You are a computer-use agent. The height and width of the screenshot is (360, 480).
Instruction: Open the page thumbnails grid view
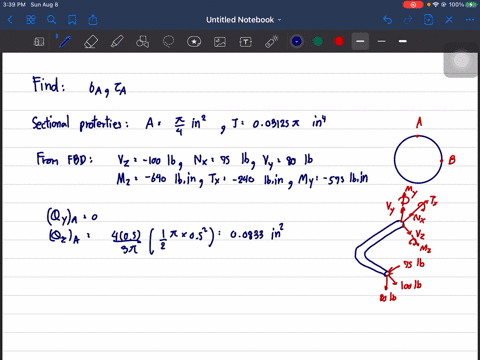[x=31, y=20]
